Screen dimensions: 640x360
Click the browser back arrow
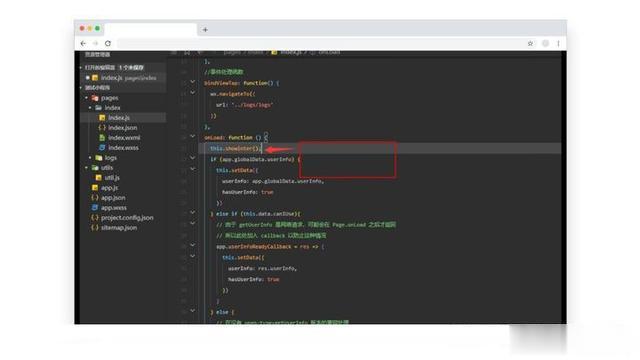coord(83,43)
